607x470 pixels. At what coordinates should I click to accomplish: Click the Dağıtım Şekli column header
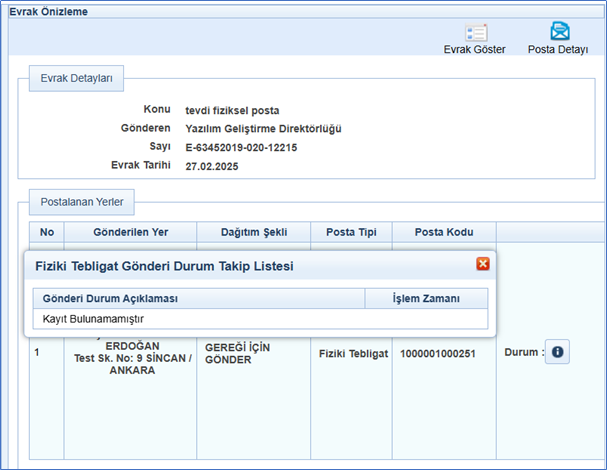[x=254, y=232]
